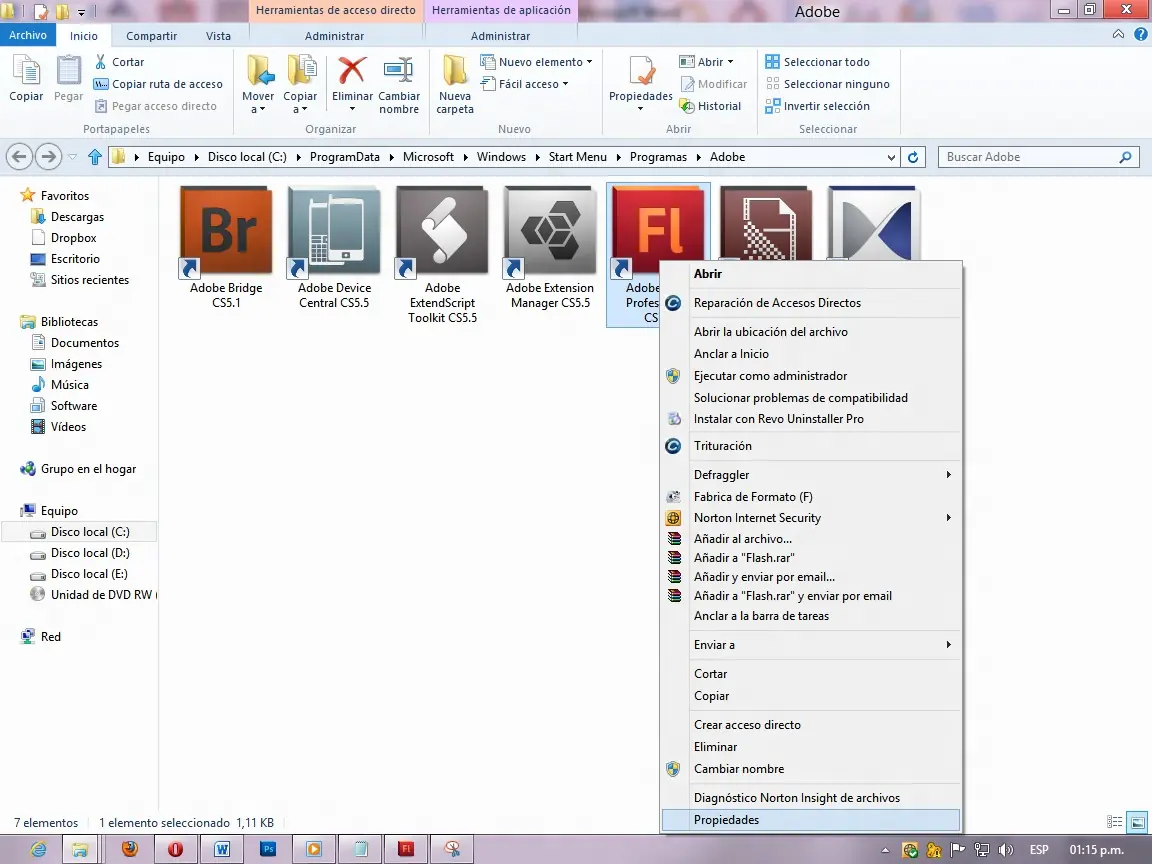Choose Trituración in the context menu
1152x864 pixels.
pyautogui.click(x=812, y=446)
